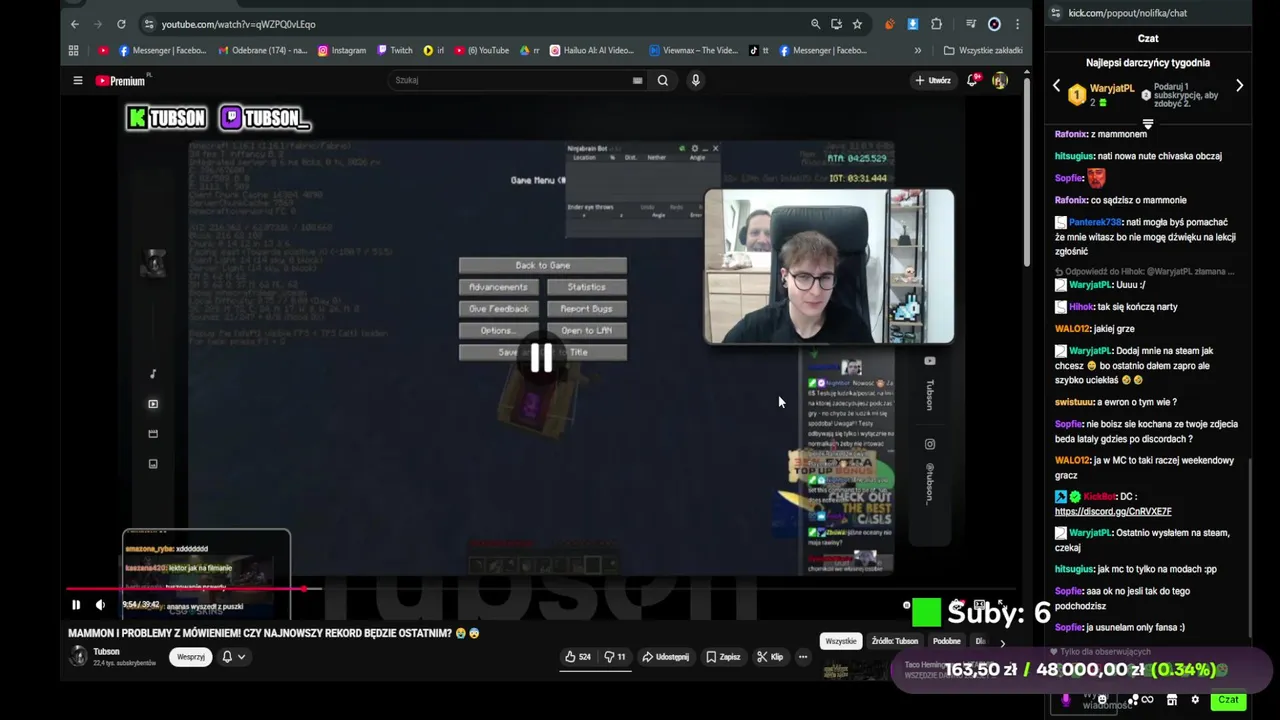Click the YouTube page vertical scrollbar
Screen dimensions: 1280x720
(1027, 170)
